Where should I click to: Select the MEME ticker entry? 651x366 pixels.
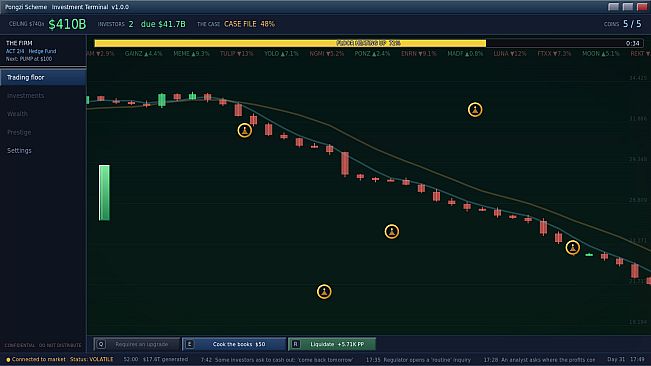[191, 54]
